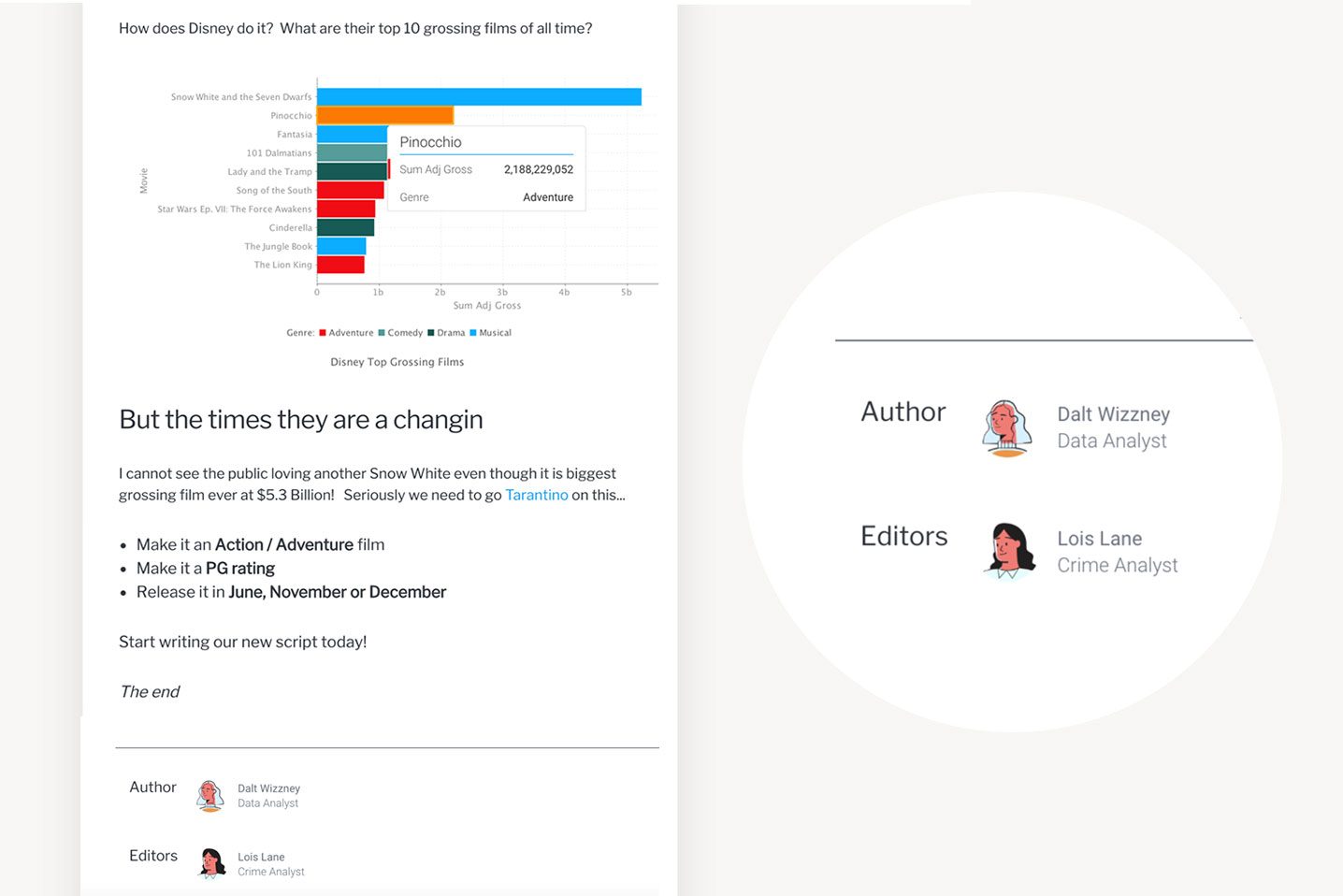Select the 101 Dalmatians bar
Viewport: 1343px width, 896px height.
(352, 152)
